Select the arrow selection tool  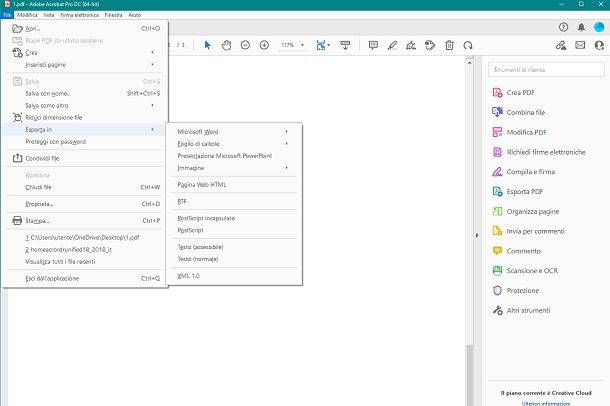(207, 45)
